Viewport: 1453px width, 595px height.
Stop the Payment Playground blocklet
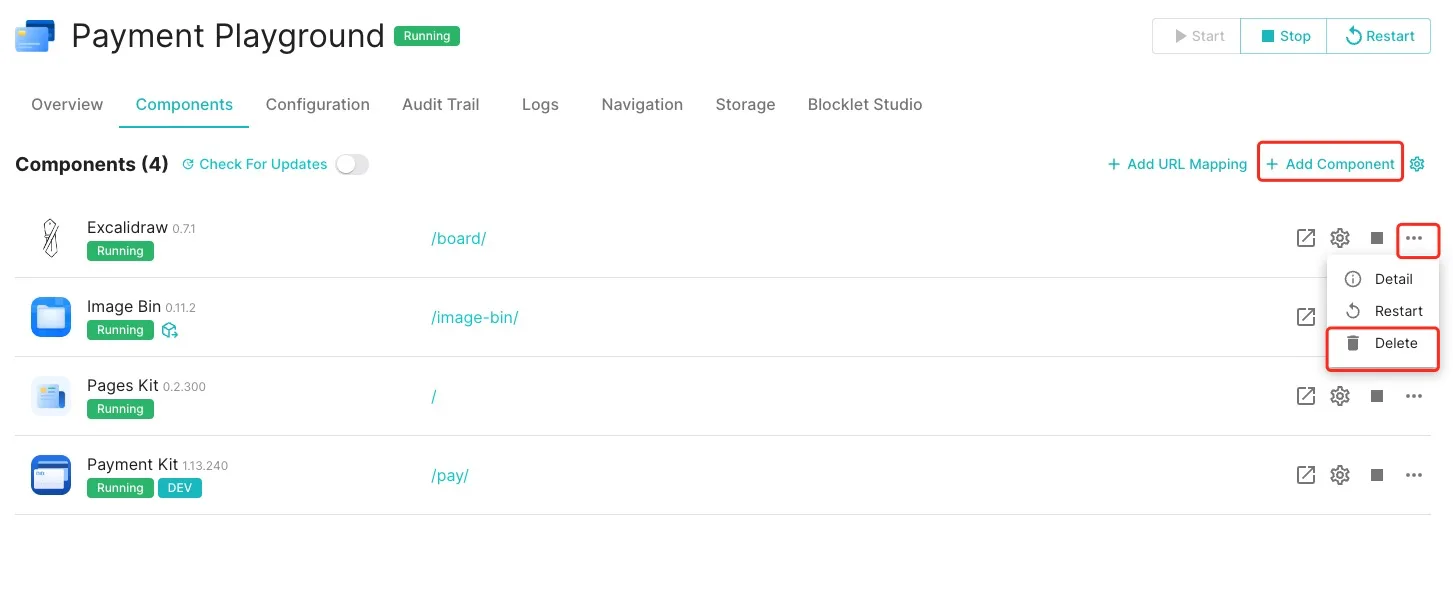[1284, 36]
